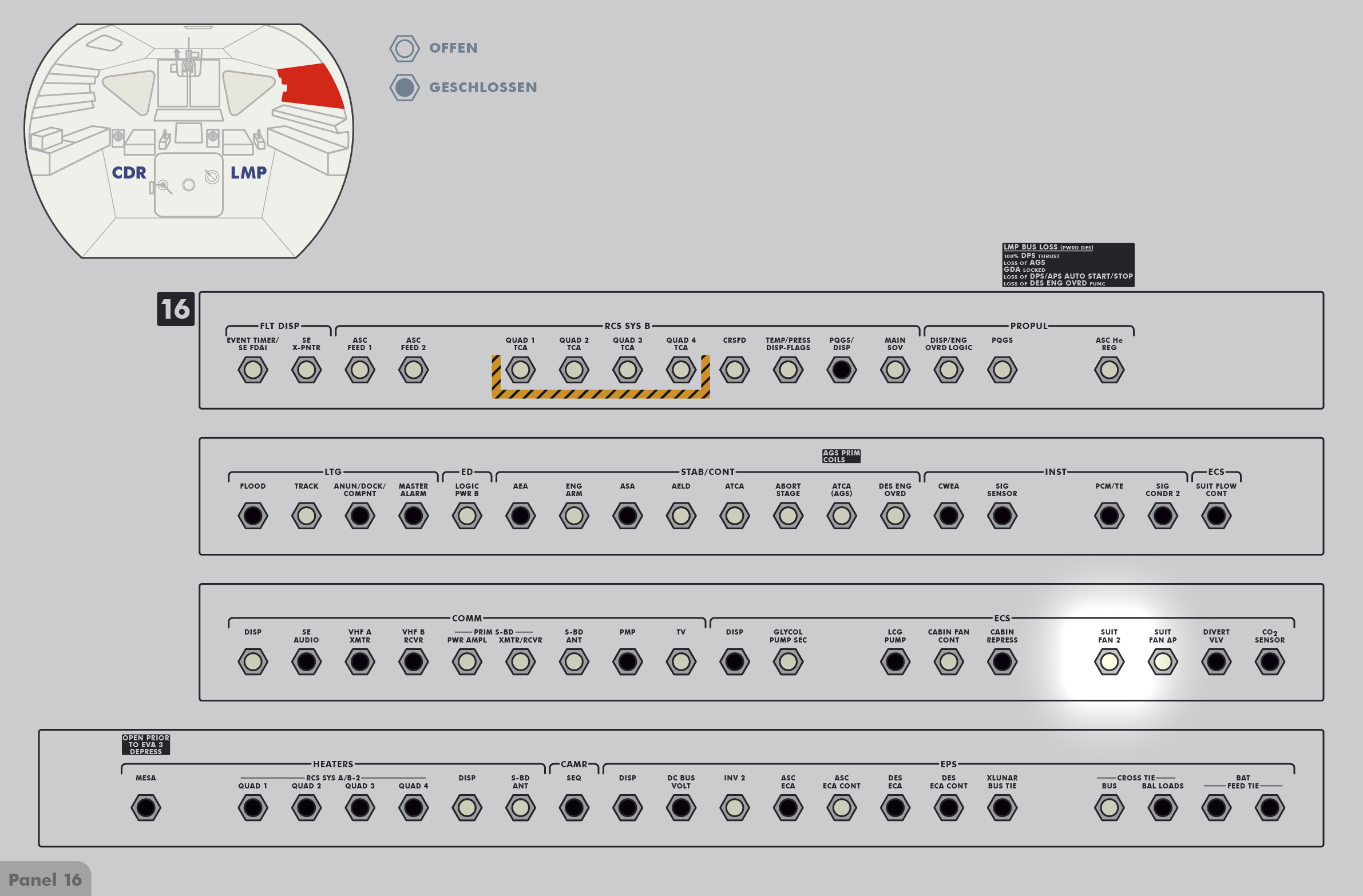
Task: Click the XLUNAR BUS TIE breaker
Action: point(1001,808)
